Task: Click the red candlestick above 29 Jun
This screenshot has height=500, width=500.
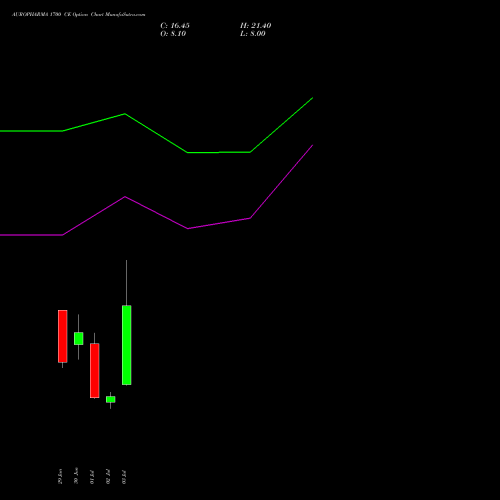Action: (x=63, y=336)
